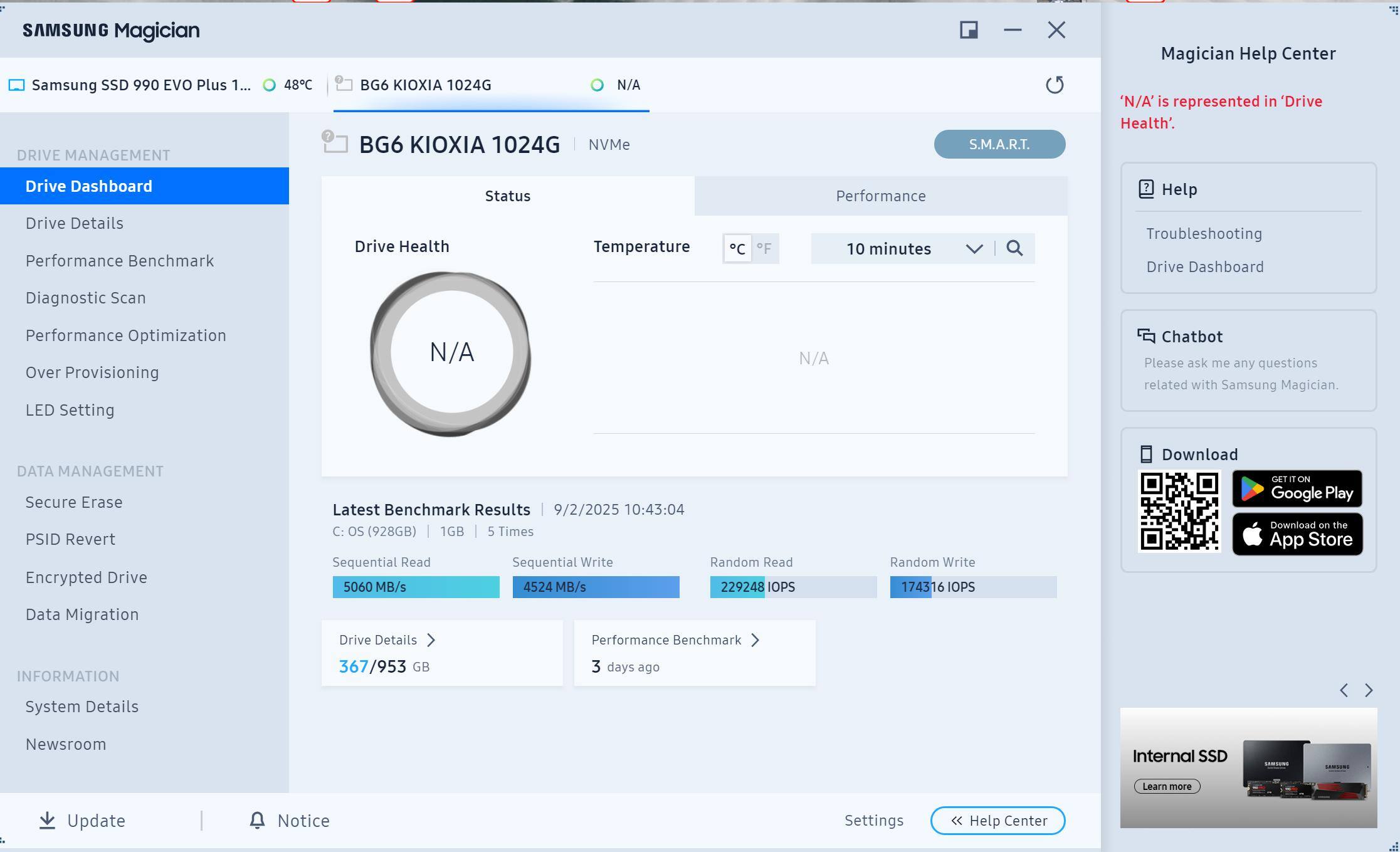
Task: Select the Samsung SSD 990 EVO Plus tab
Action: coord(141,85)
